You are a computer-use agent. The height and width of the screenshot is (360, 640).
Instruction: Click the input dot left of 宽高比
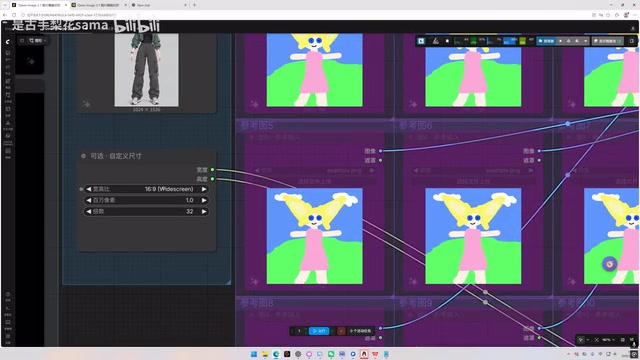click(x=81, y=189)
